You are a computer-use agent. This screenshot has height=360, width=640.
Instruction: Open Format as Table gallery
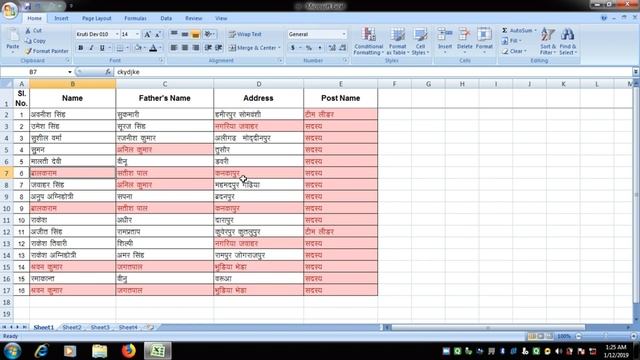pyautogui.click(x=398, y=41)
